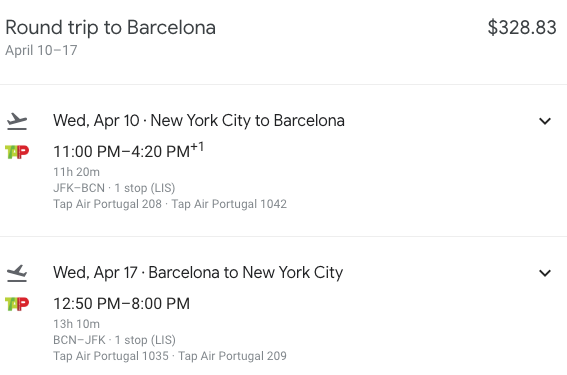Select the April 10–17 date range
The height and width of the screenshot is (375, 567).
click(x=41, y=50)
